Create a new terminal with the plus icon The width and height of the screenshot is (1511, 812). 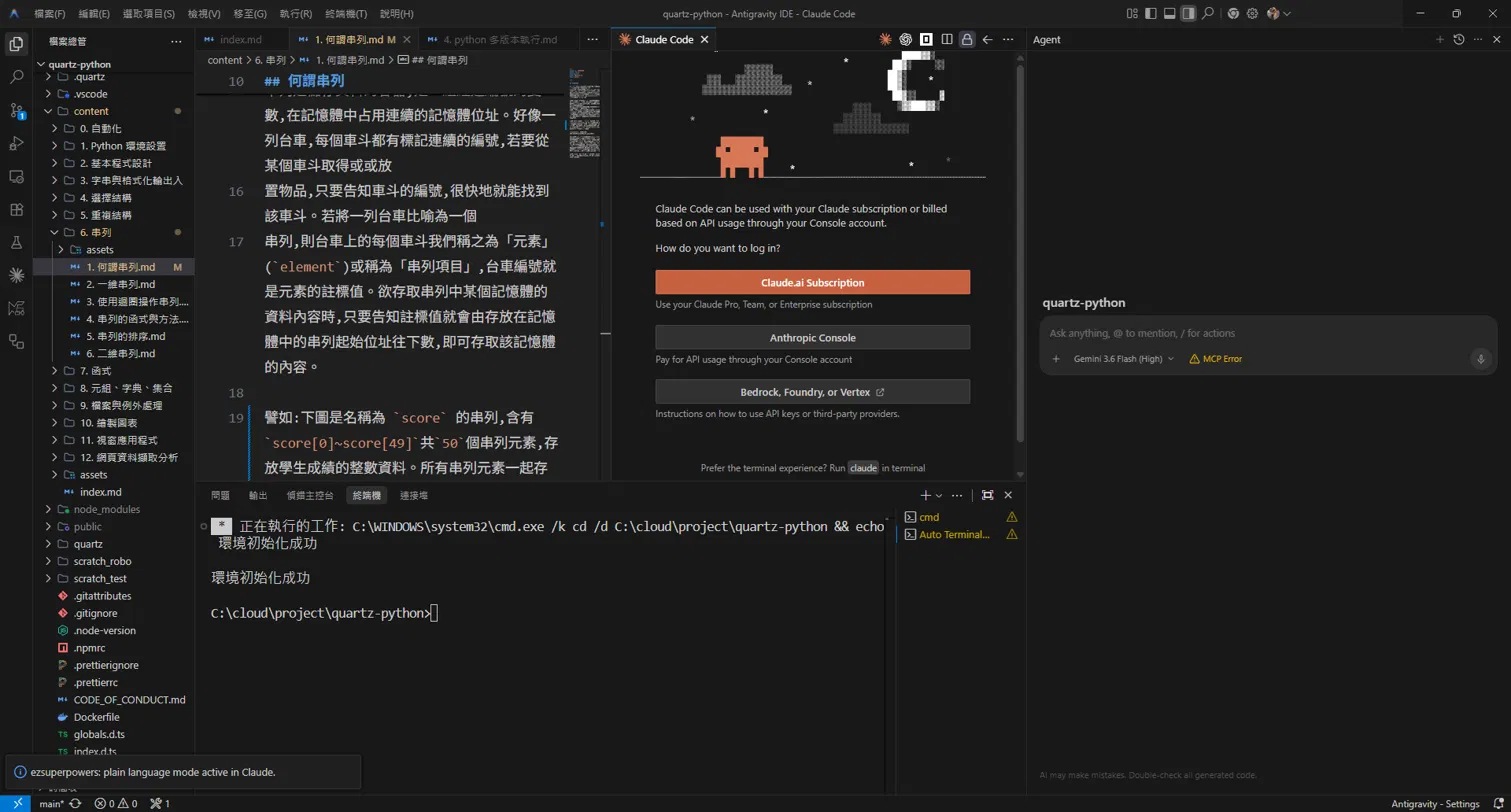tap(926, 495)
